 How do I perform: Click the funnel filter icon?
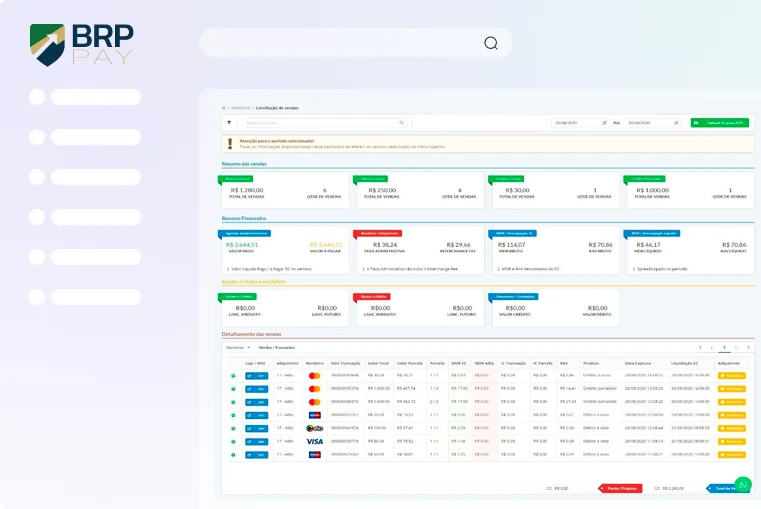(229, 123)
